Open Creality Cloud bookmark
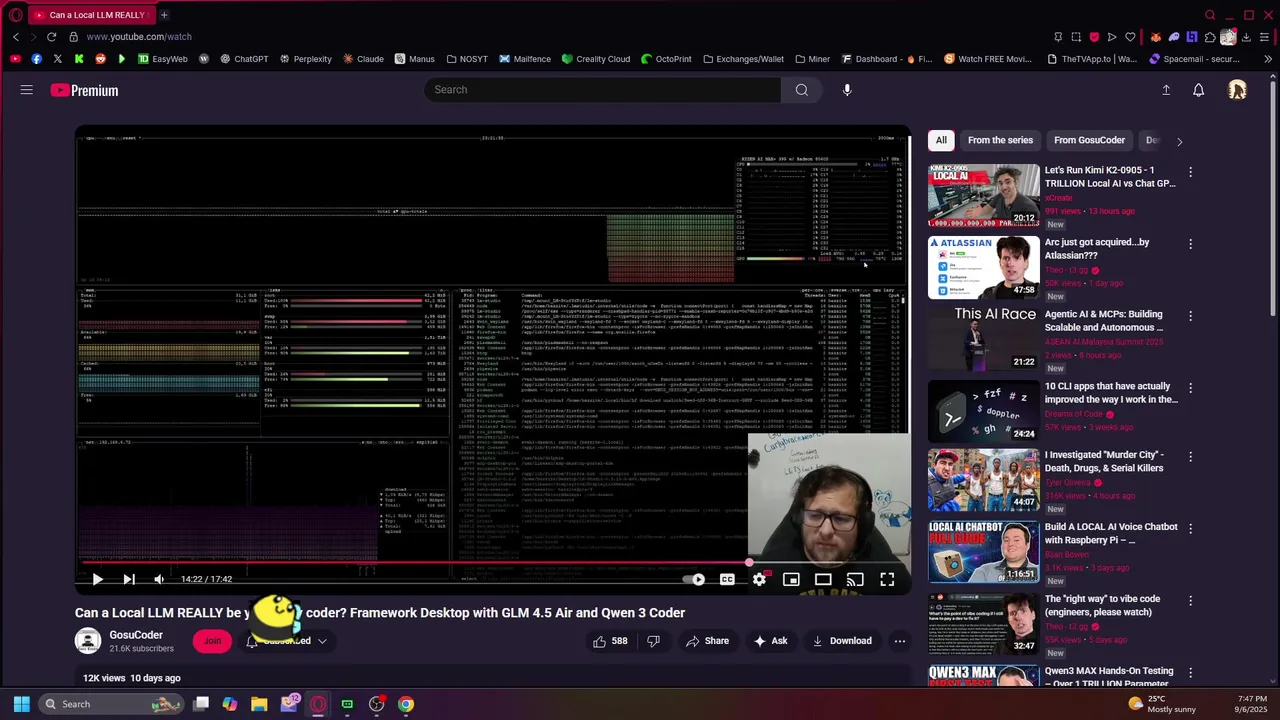This screenshot has width=1280, height=720. click(x=596, y=59)
